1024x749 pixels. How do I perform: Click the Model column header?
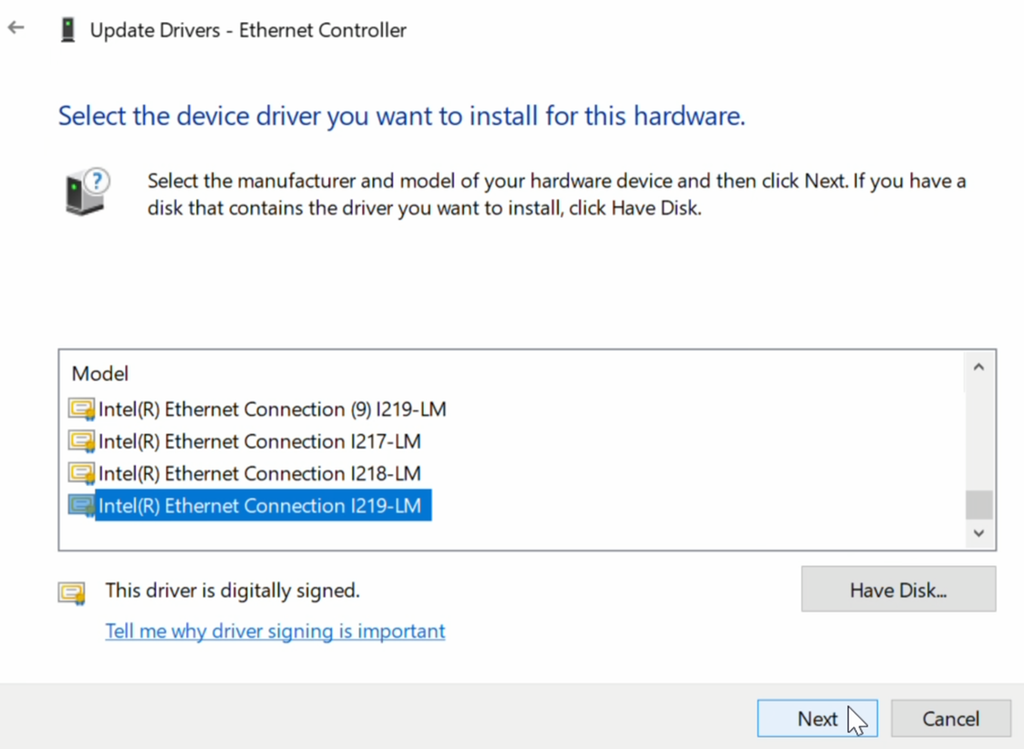pyautogui.click(x=100, y=374)
